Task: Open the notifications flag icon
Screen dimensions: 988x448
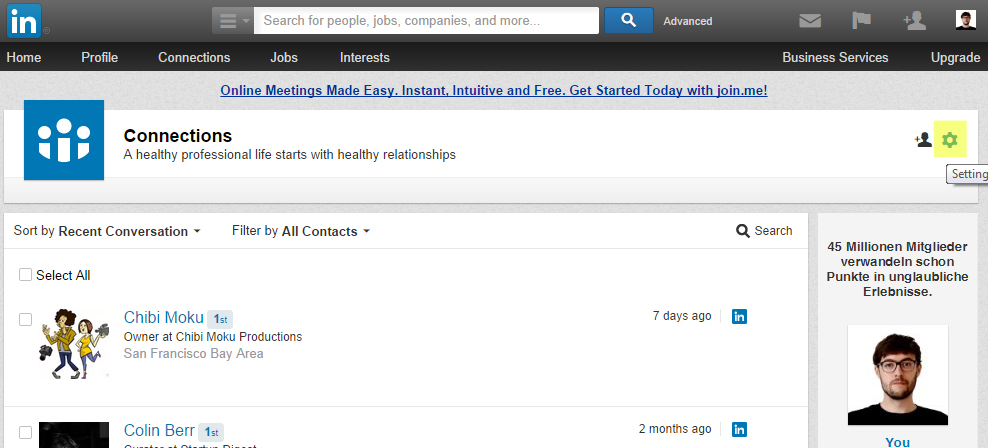Action: pyautogui.click(x=861, y=21)
